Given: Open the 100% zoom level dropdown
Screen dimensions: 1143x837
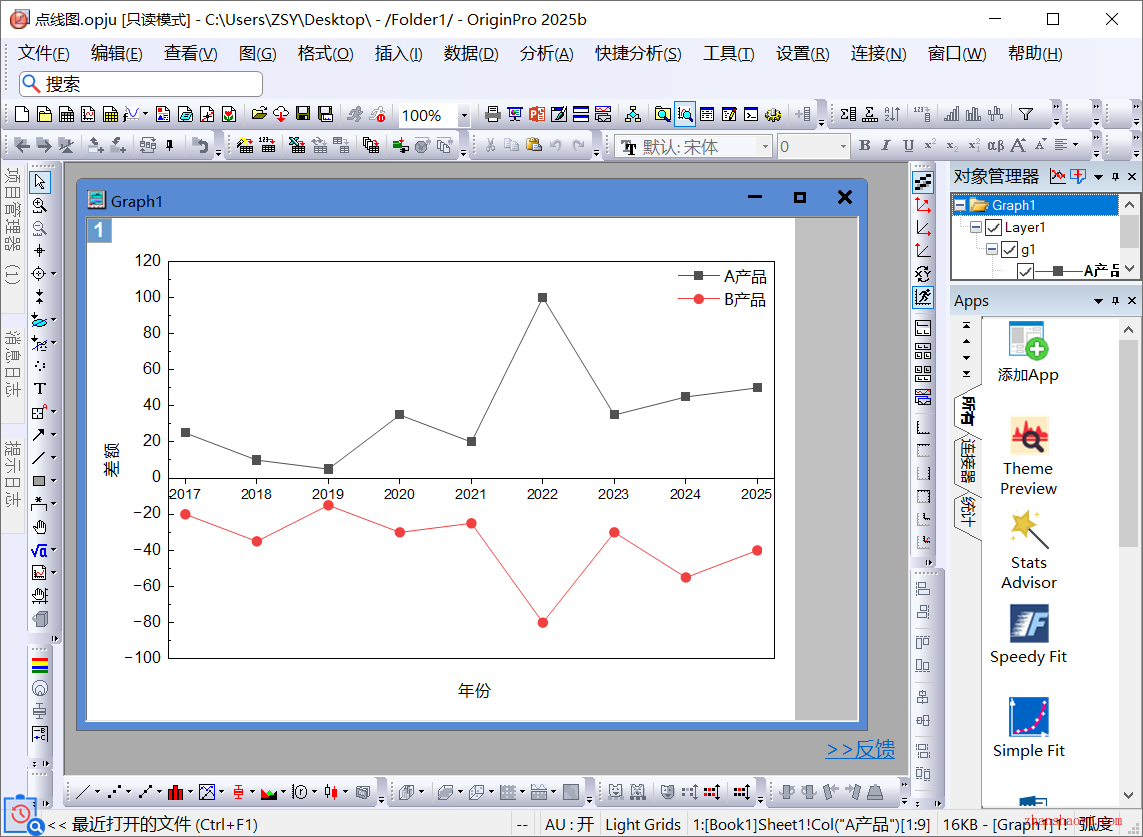Looking at the screenshot, I should (464, 116).
